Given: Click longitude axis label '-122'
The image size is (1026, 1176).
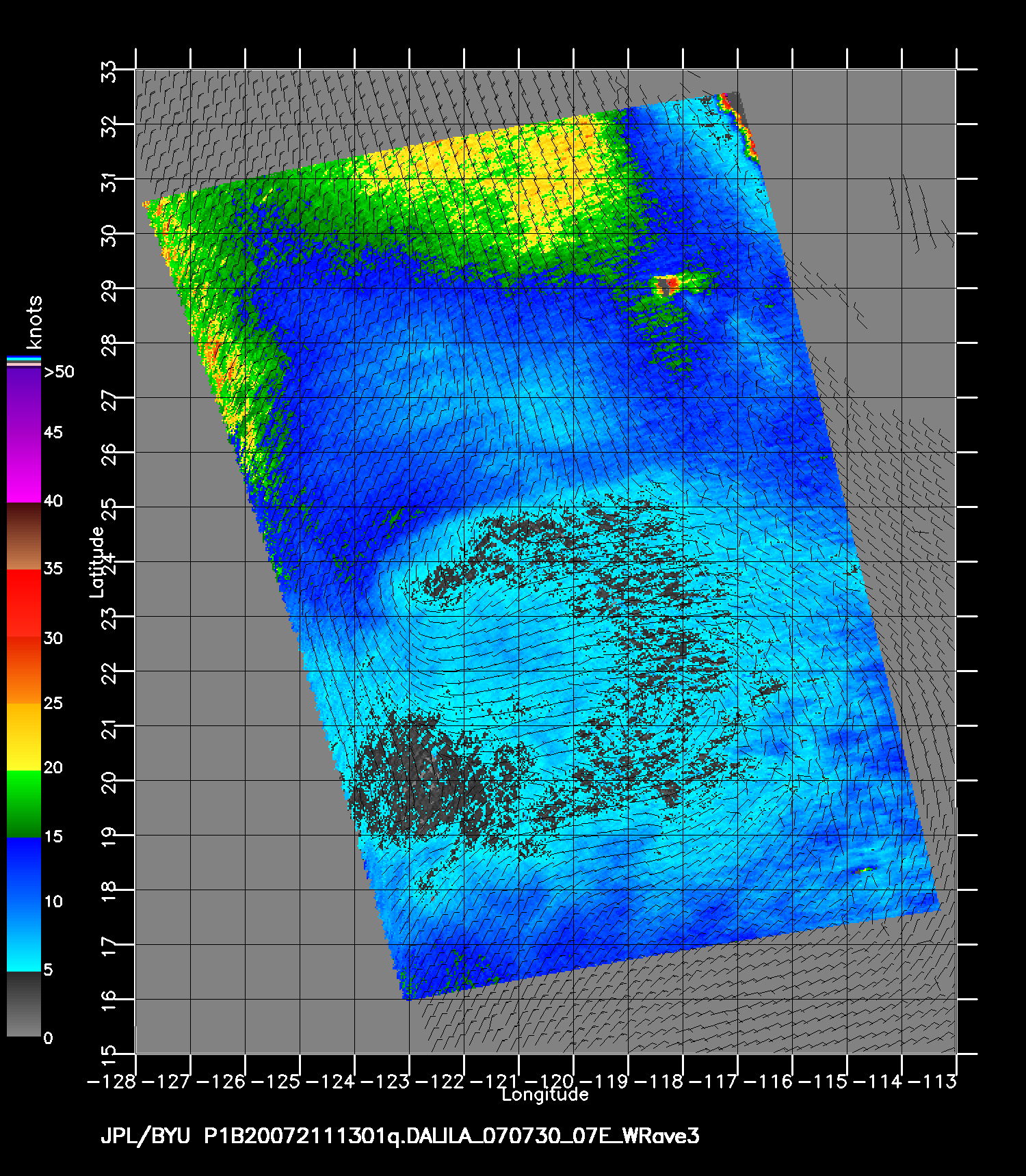Looking at the screenshot, I should pyautogui.click(x=440, y=1082).
